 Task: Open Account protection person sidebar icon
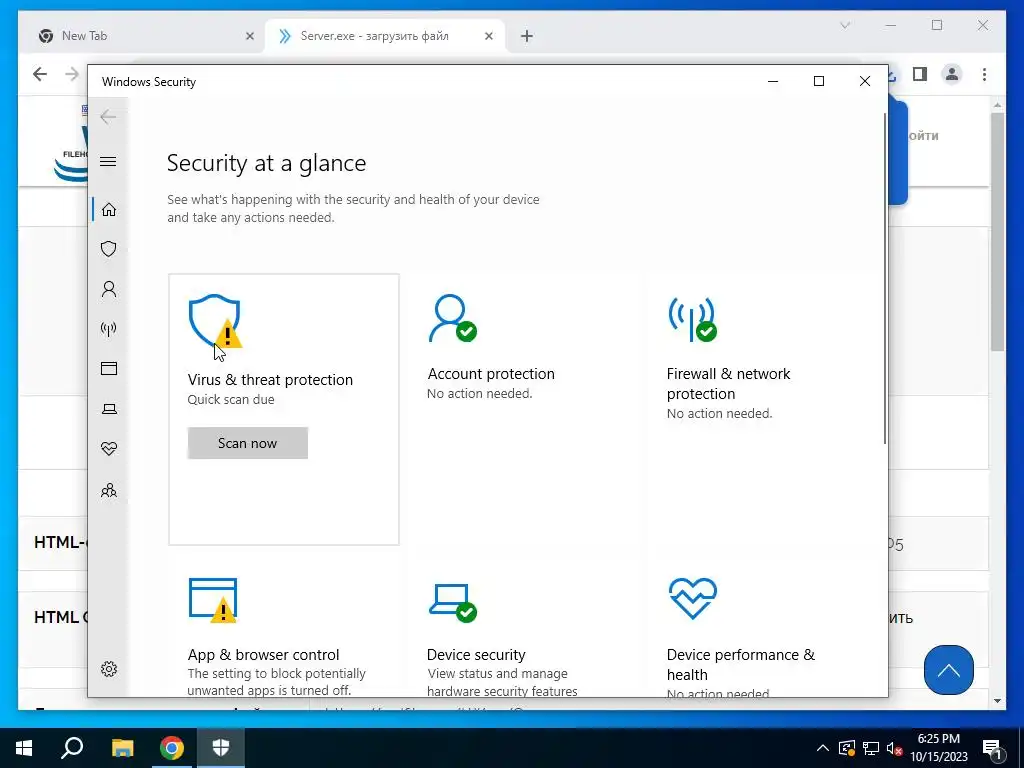(109, 289)
